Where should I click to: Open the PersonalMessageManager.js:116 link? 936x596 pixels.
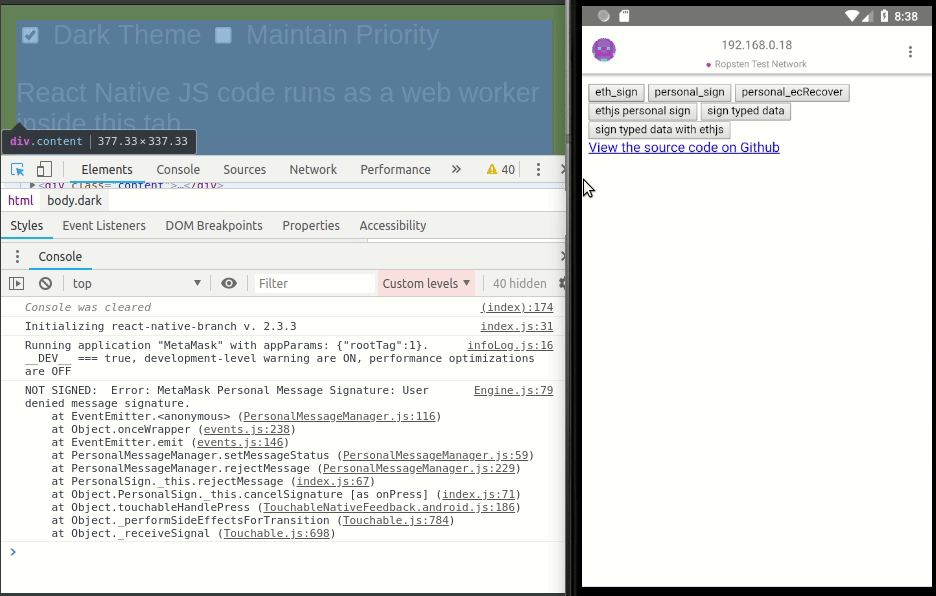(339, 417)
